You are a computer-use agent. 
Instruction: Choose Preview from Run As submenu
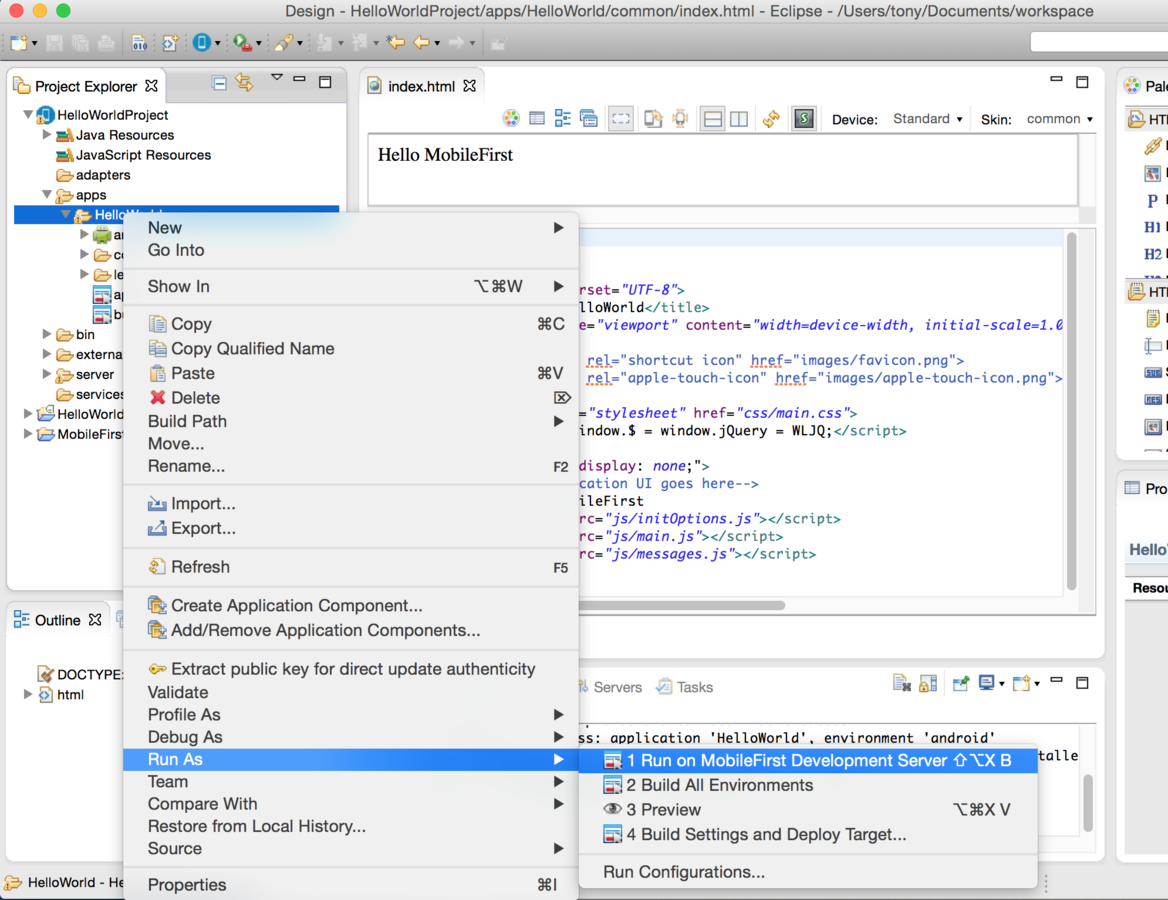click(x=808, y=810)
